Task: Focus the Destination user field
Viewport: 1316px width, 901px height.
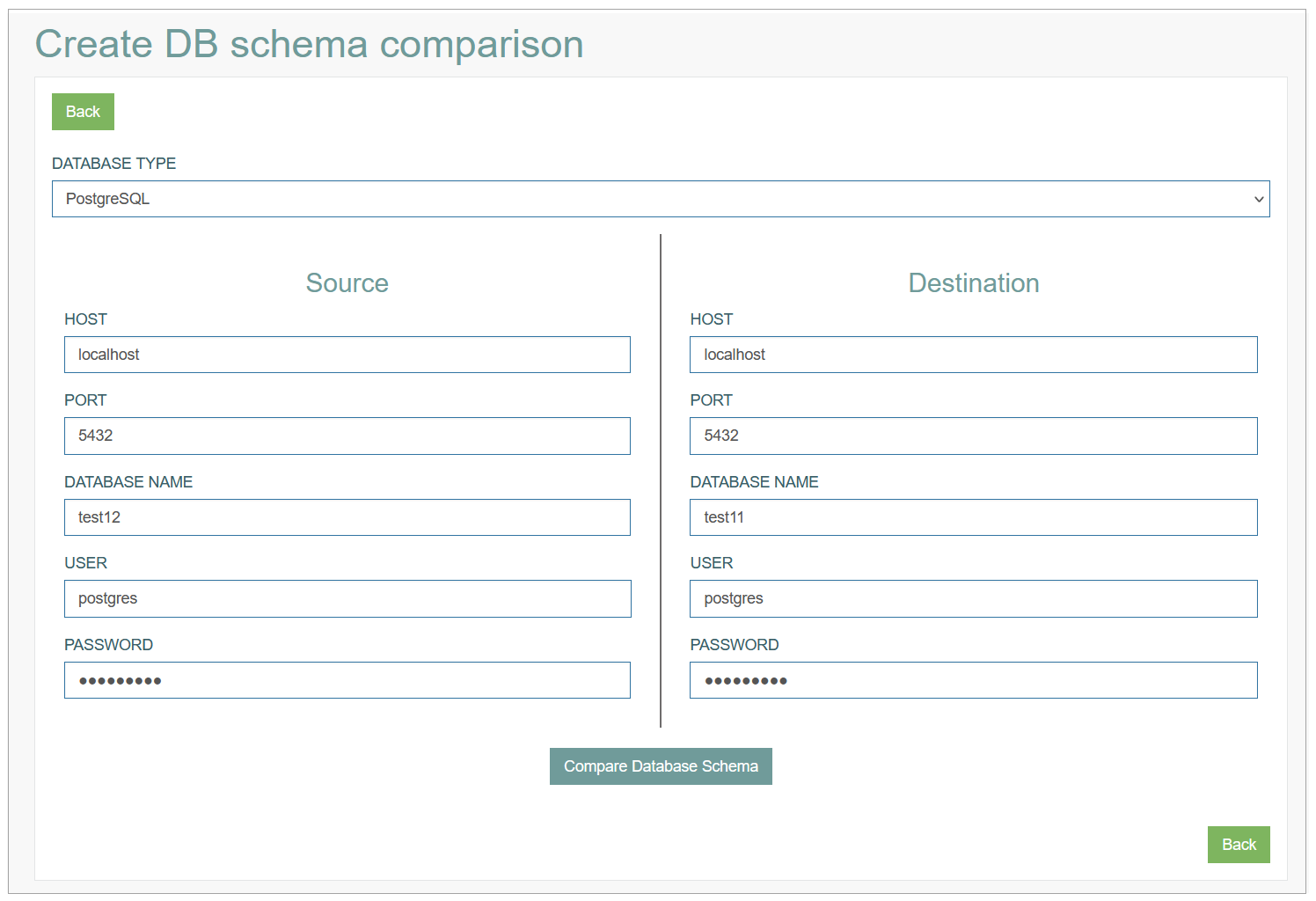Action: pyautogui.click(x=974, y=598)
